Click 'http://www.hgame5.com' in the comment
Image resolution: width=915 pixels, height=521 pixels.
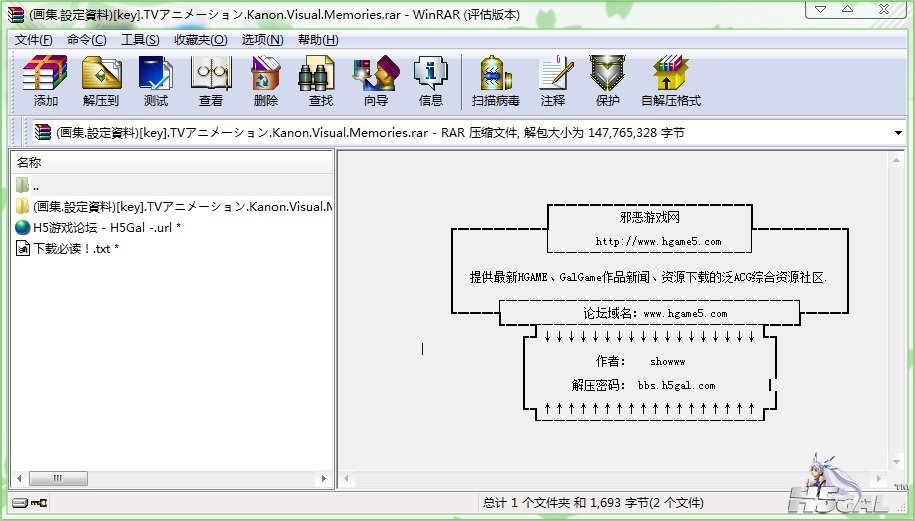658,242
